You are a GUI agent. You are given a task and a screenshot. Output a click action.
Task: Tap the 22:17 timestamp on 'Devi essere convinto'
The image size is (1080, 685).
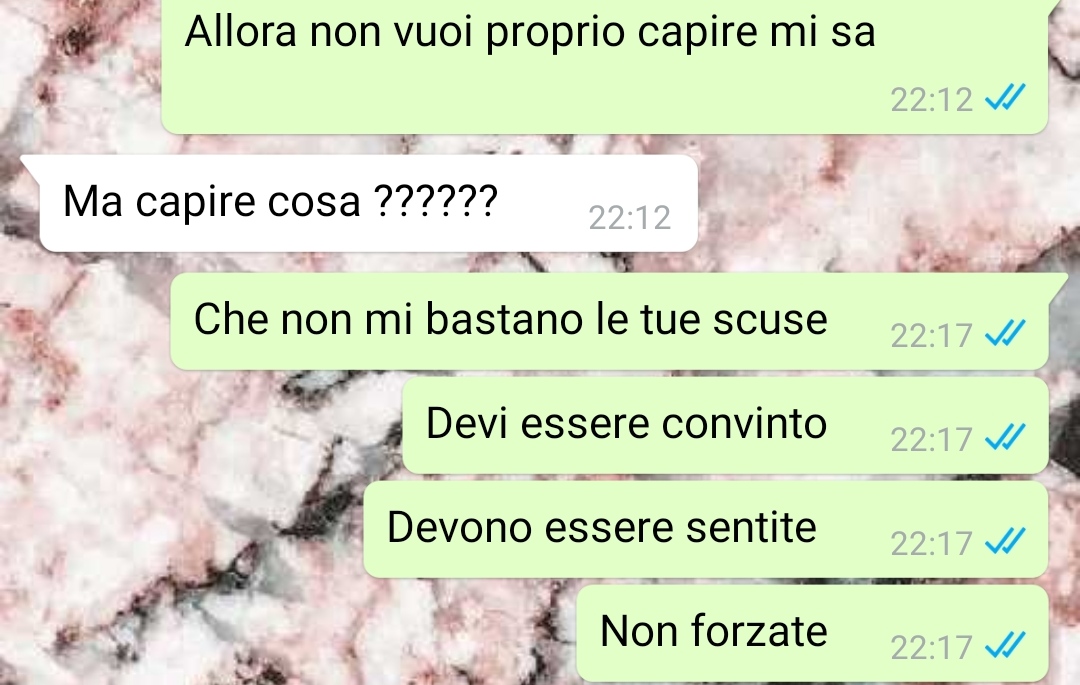931,440
